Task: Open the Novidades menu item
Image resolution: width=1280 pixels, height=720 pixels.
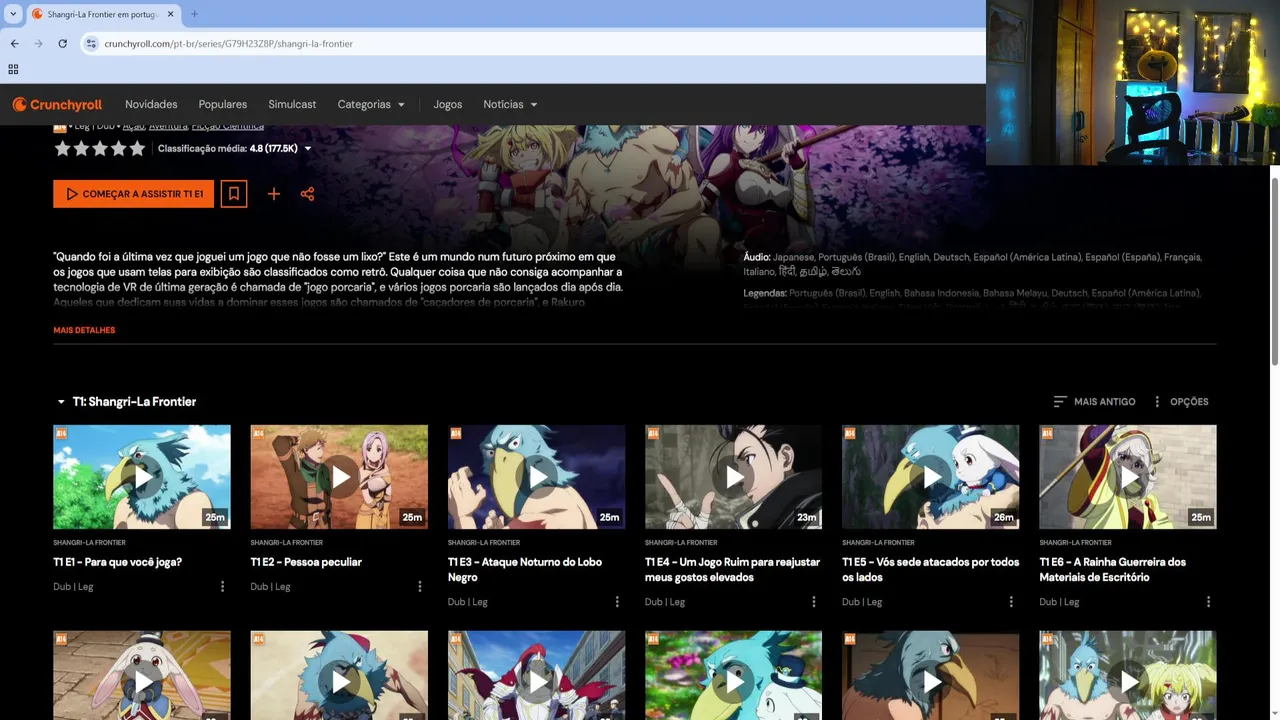Action: pos(151,104)
